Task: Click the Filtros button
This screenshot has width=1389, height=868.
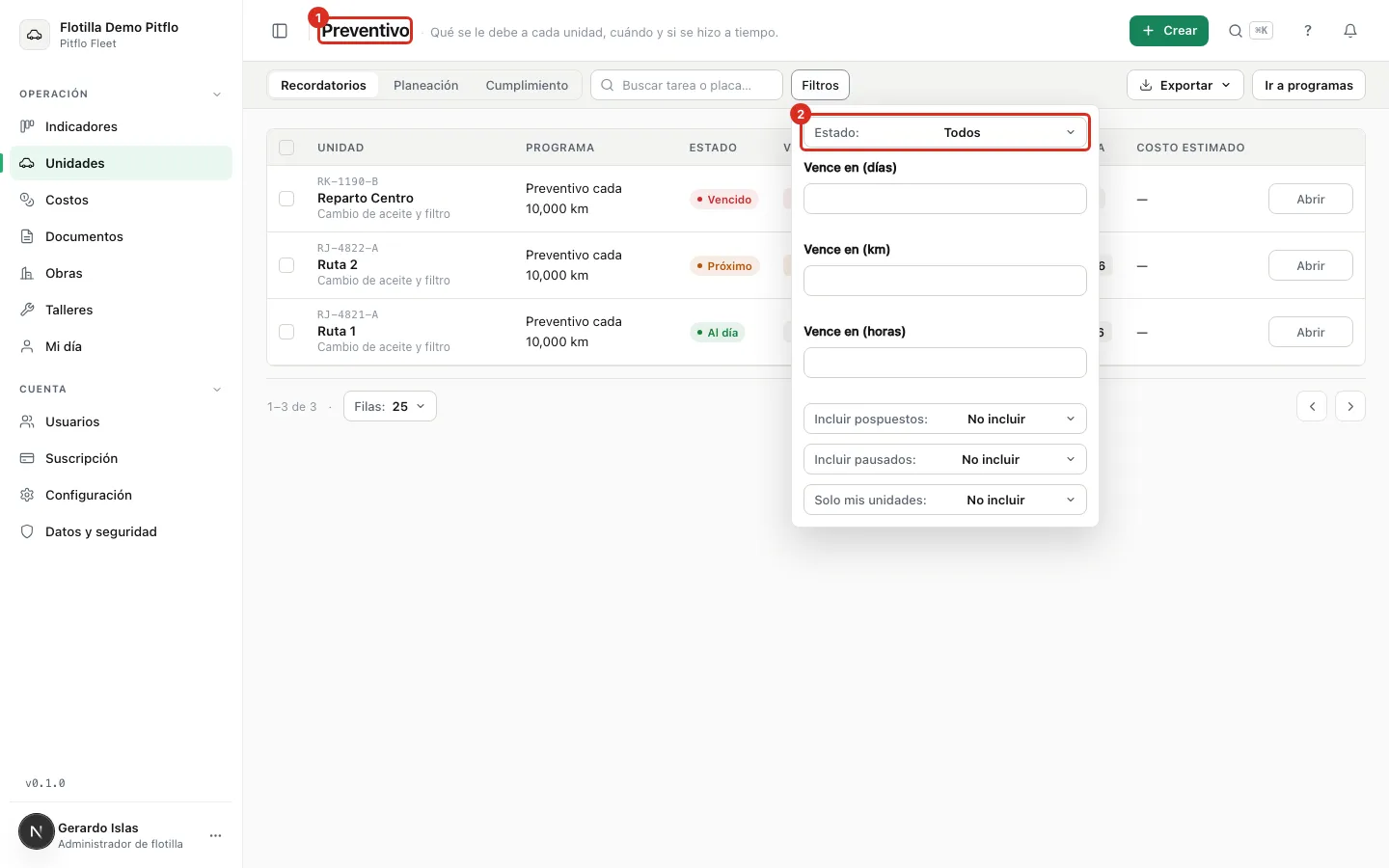Action: point(820,85)
